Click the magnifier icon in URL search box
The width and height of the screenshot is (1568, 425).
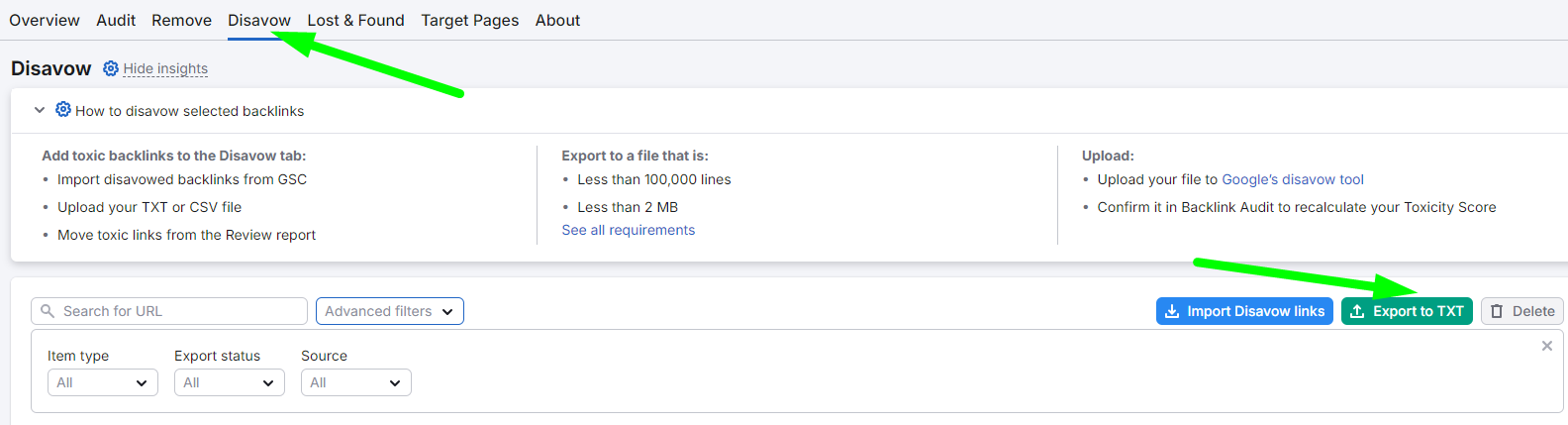(48, 311)
